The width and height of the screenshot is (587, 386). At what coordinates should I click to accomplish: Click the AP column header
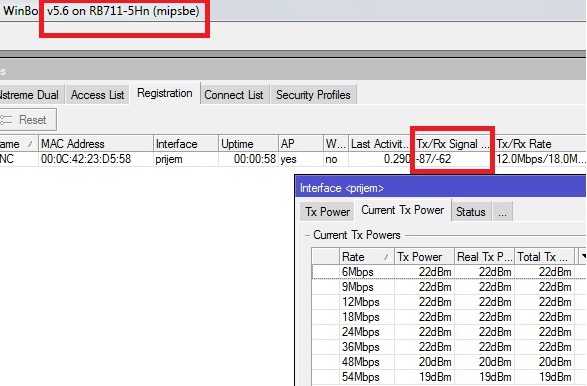coord(301,144)
